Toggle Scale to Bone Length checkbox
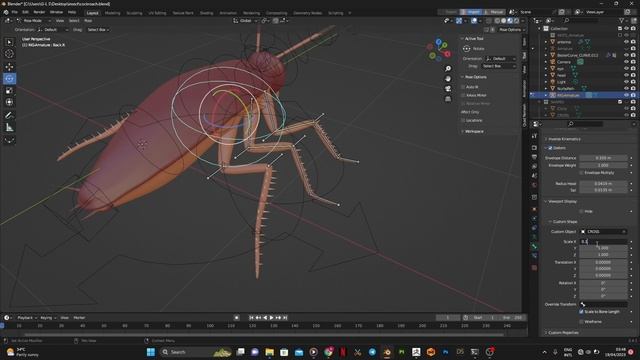Screen dimensions: 640x360 click(582, 311)
